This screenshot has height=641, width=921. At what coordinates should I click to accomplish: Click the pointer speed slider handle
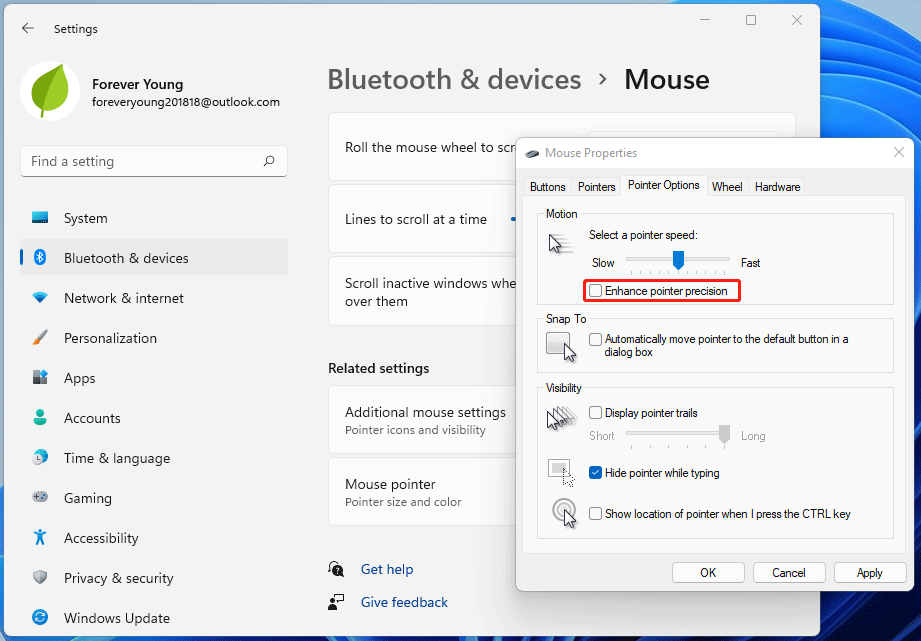[x=678, y=260]
